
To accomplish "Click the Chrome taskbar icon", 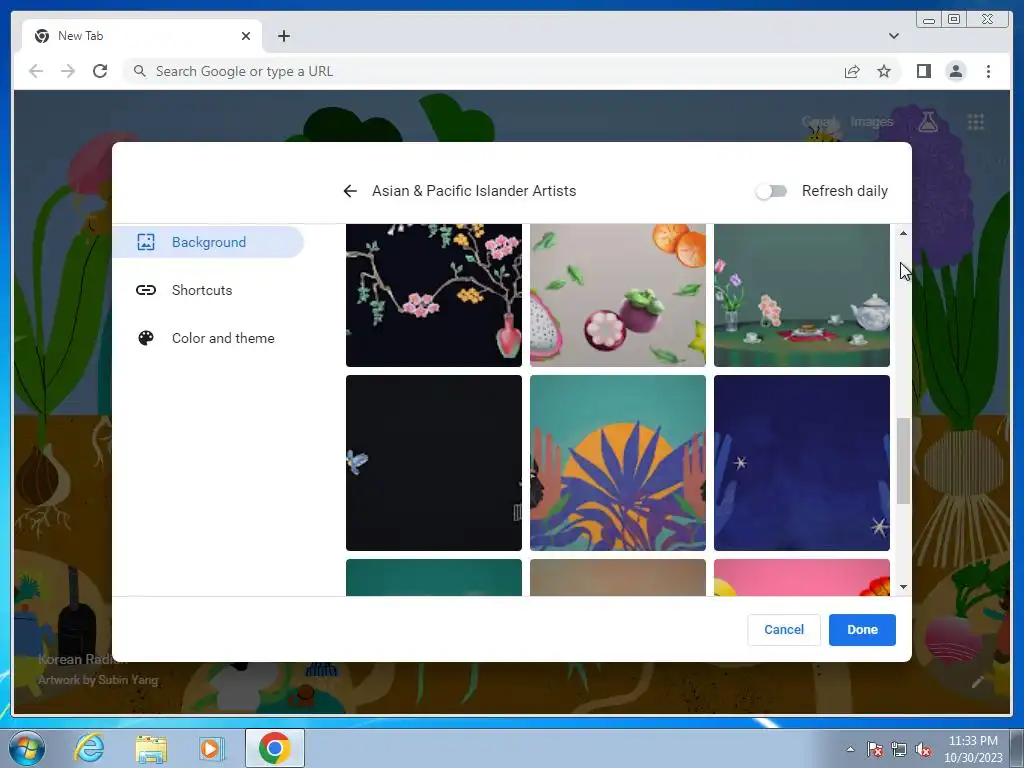I will click(x=274, y=748).
